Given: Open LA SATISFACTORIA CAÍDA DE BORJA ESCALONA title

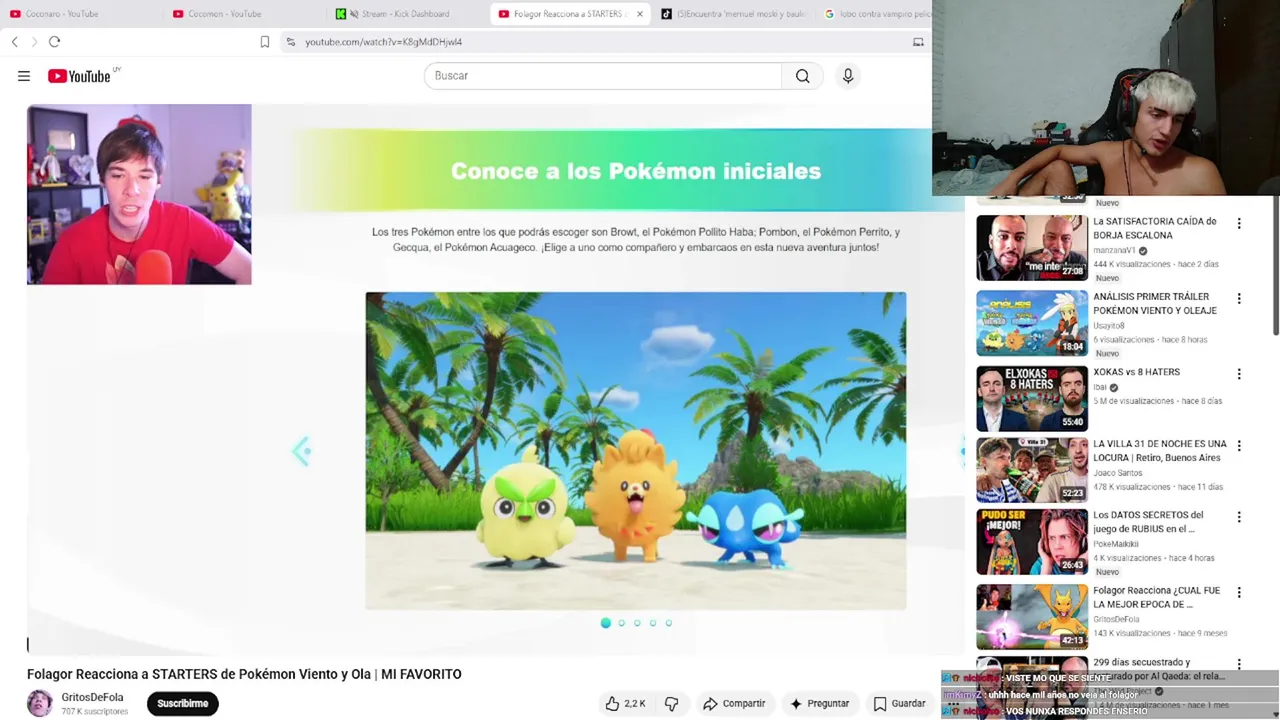Looking at the screenshot, I should pos(1155,228).
